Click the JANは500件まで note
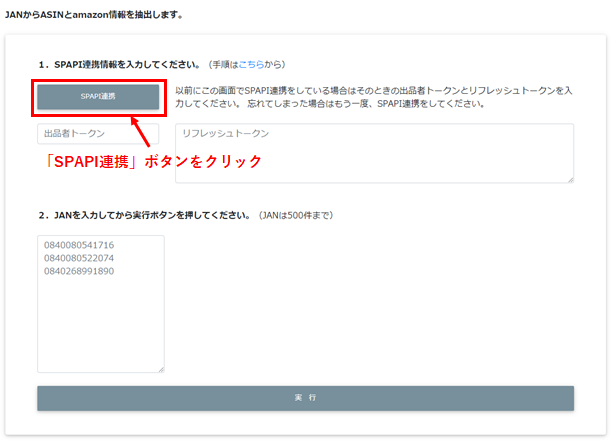The image size is (613, 445). click(295, 215)
